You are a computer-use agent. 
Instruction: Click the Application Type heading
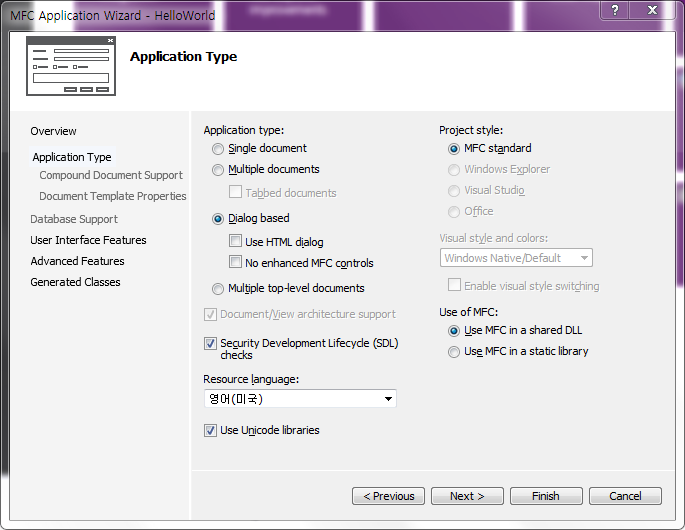coord(183,57)
